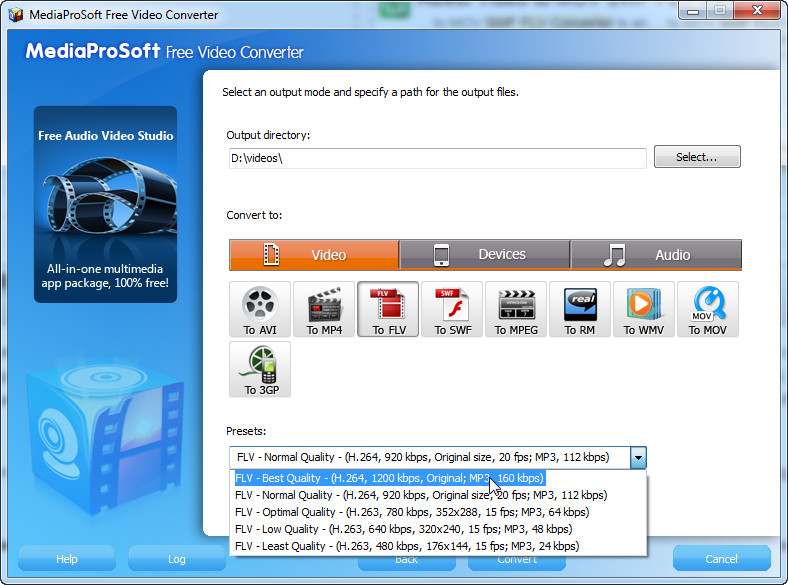Pick FLV Low Quality preset entry
788x585 pixels.
pyautogui.click(x=404, y=529)
